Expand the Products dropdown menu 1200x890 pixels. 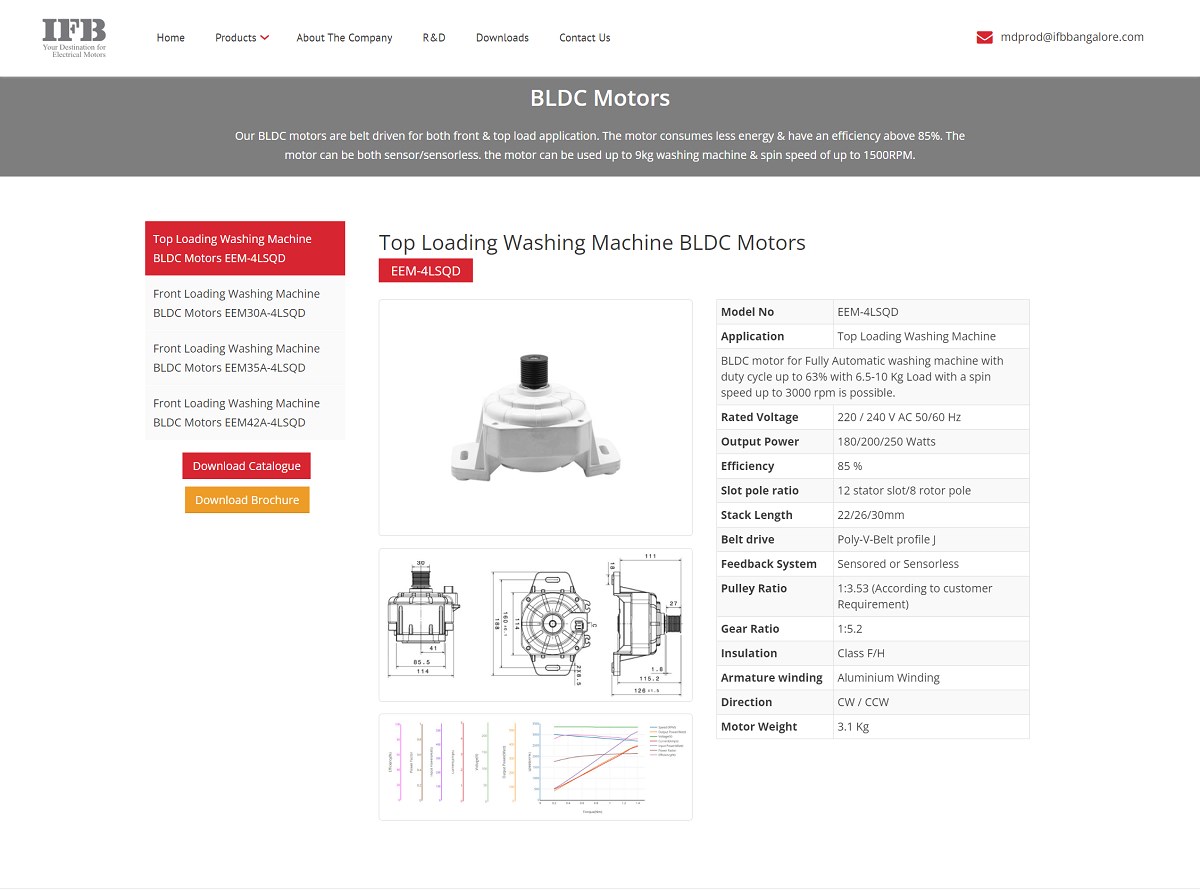coord(241,37)
